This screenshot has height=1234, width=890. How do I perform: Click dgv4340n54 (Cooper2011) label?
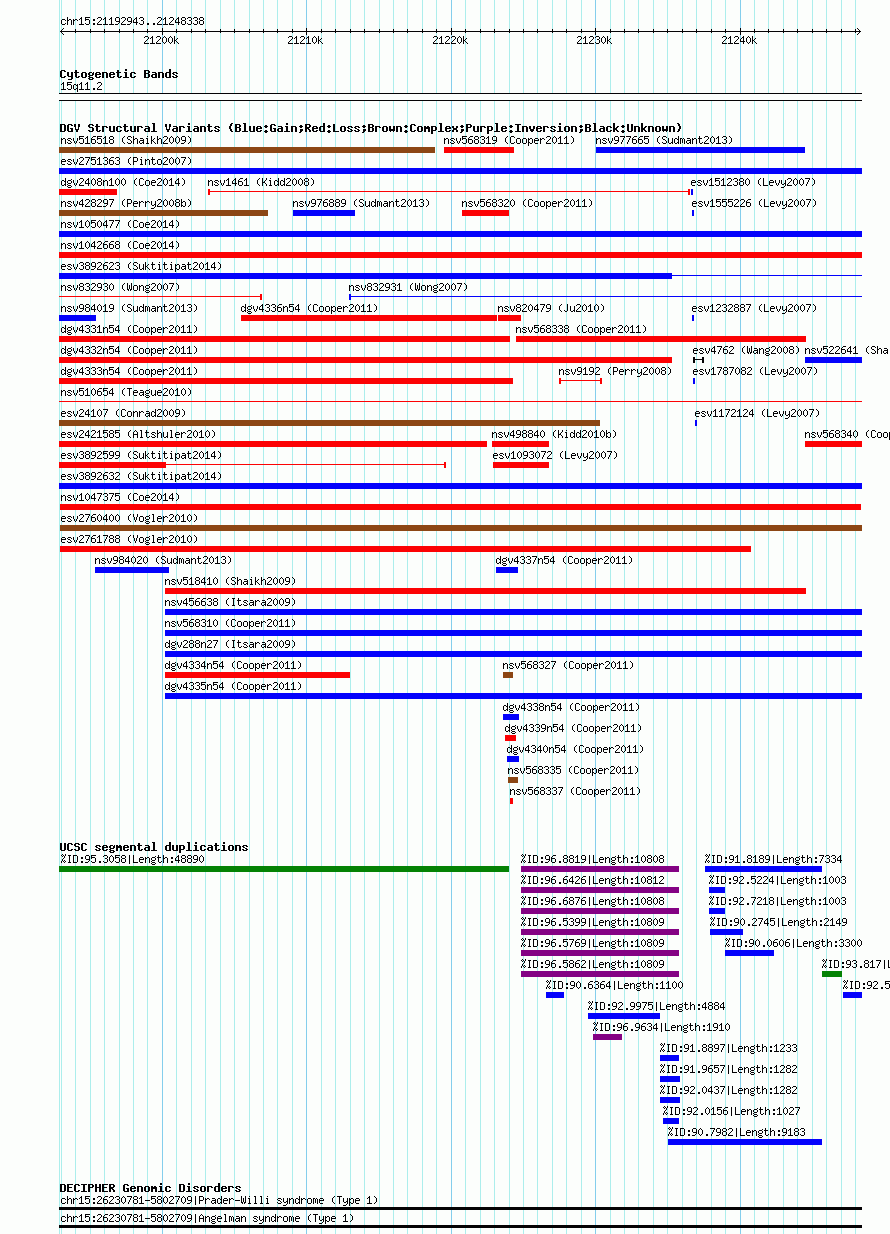point(575,750)
